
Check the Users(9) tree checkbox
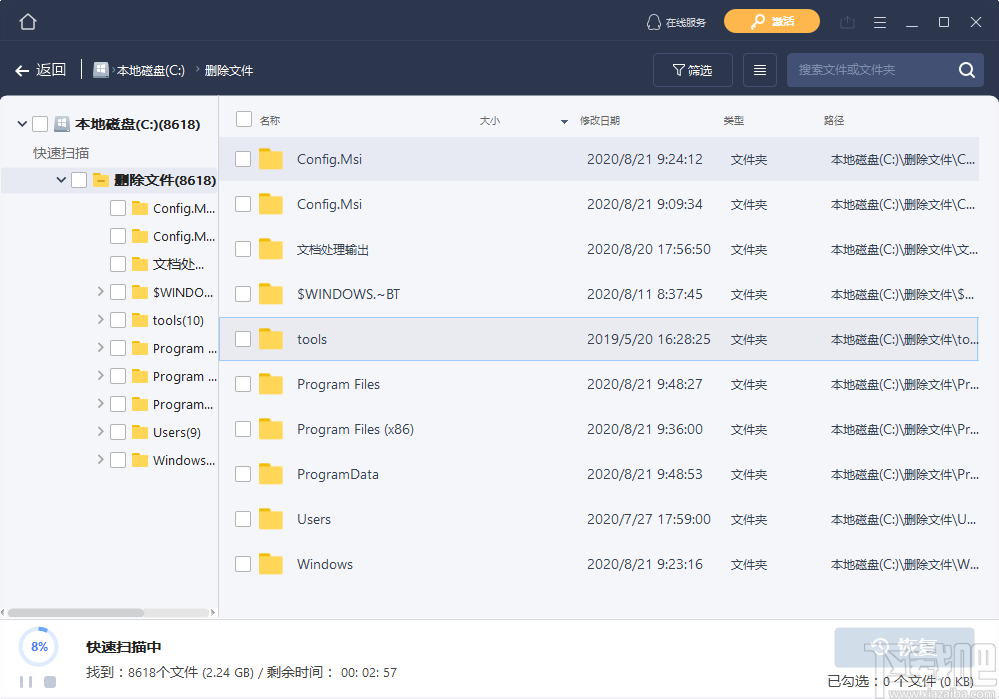pyautogui.click(x=118, y=432)
